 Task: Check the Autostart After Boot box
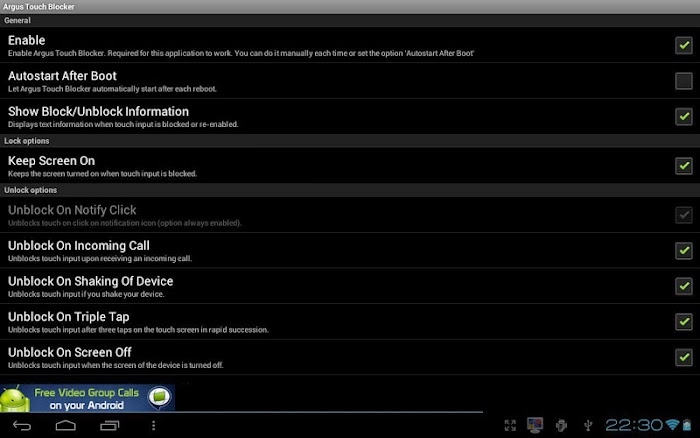click(683, 81)
